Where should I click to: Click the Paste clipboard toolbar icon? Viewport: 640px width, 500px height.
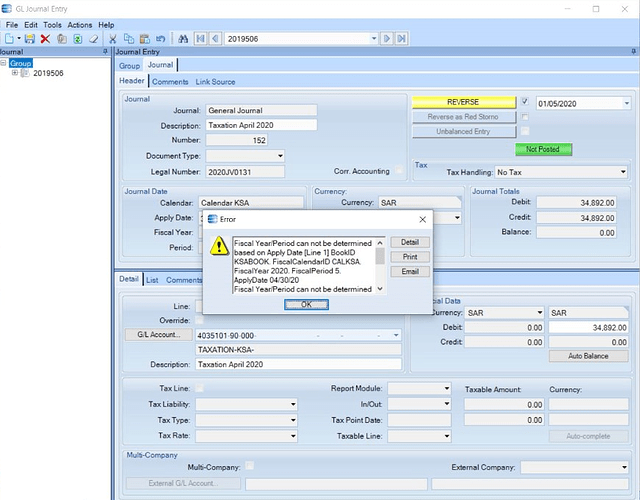coord(144,39)
